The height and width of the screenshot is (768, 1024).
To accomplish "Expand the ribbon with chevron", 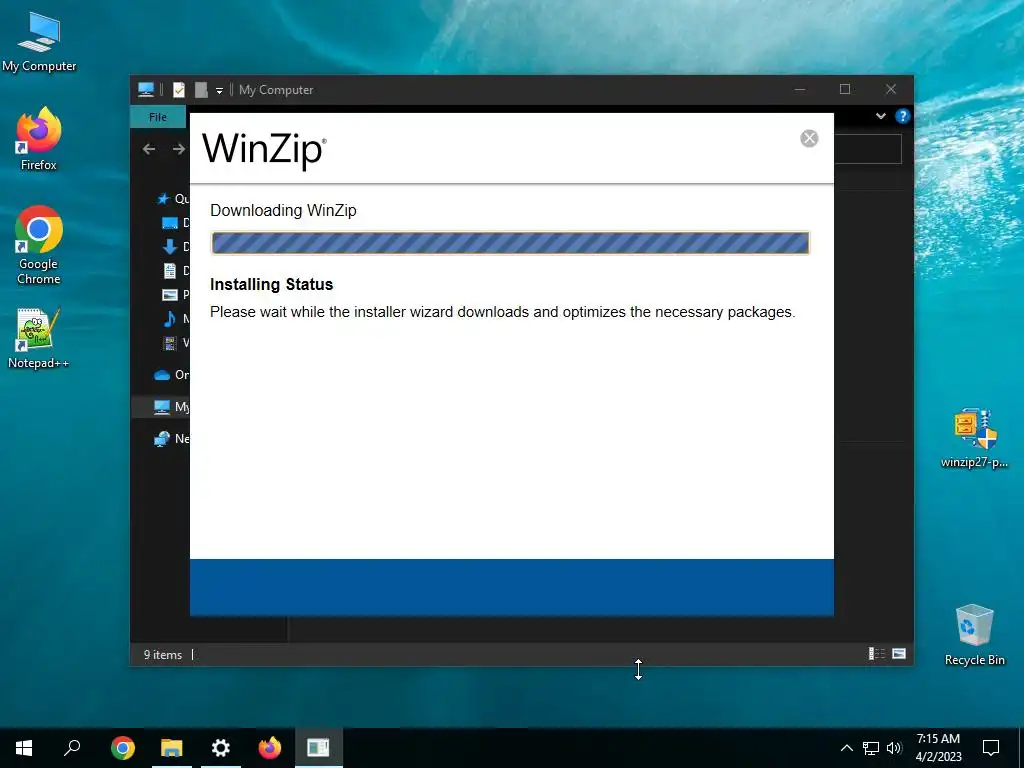I will 880,116.
